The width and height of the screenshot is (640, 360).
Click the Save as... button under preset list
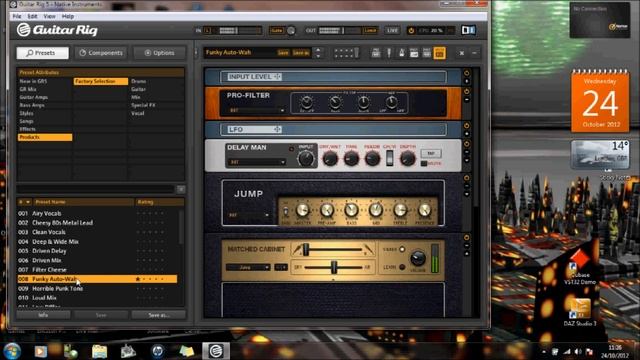pos(159,315)
